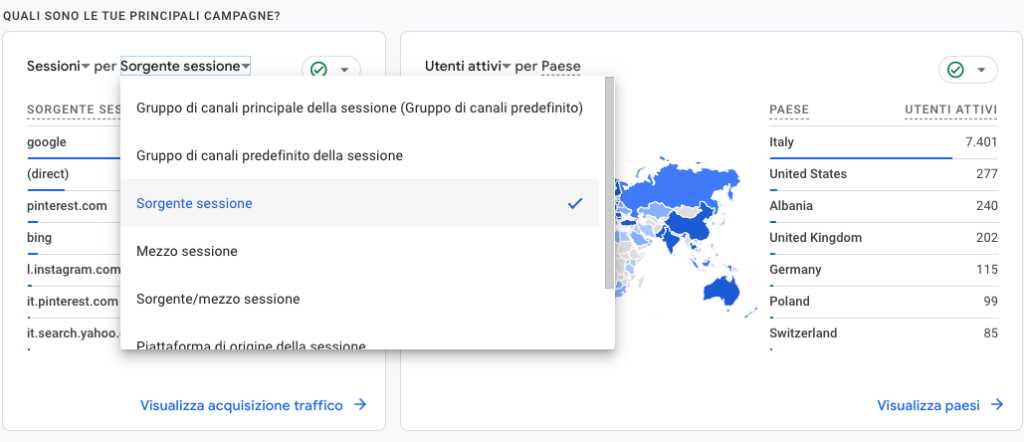Click the google source row

pyautogui.click(x=73, y=142)
